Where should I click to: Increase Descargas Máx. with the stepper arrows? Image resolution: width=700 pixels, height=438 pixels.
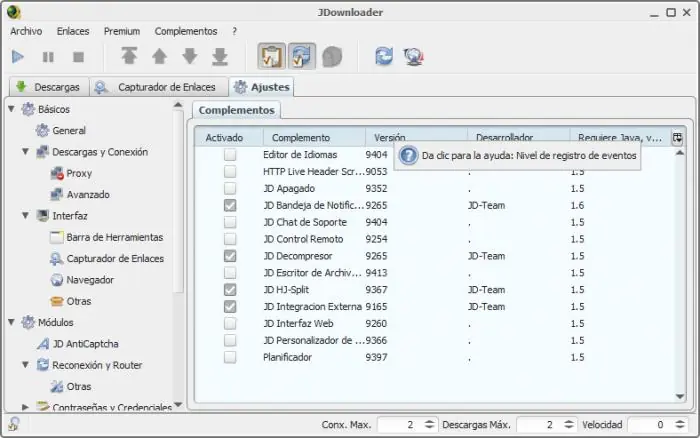click(x=569, y=421)
